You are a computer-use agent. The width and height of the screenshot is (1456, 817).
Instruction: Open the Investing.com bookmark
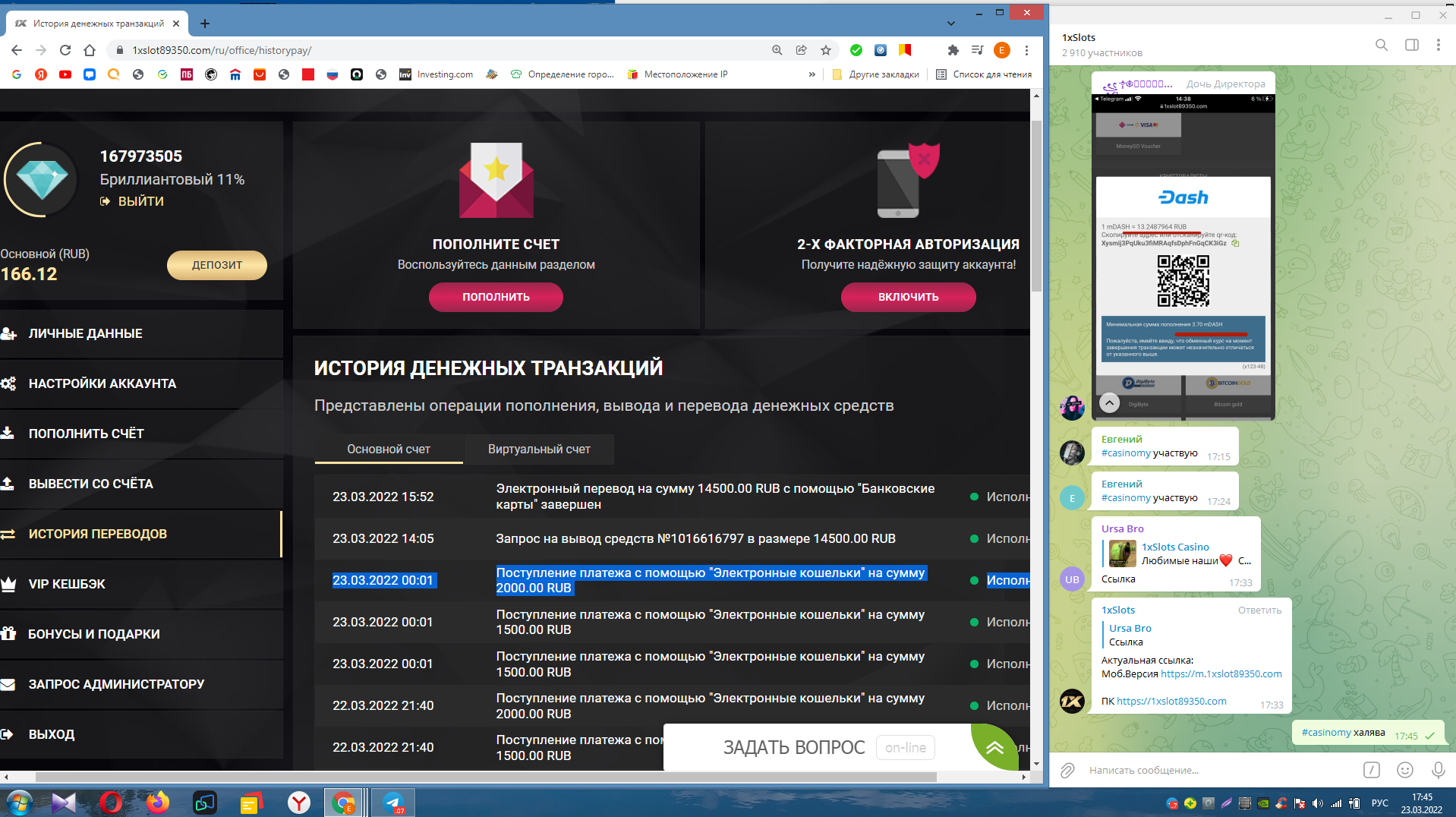pos(436,74)
